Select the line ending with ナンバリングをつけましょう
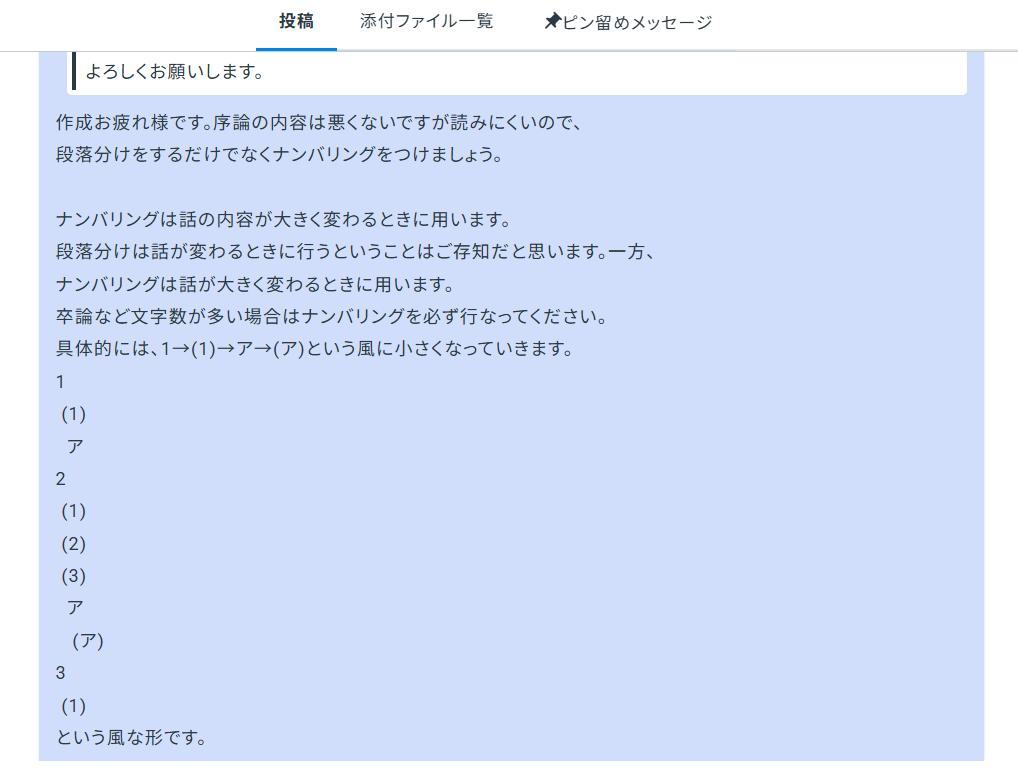The height and width of the screenshot is (777, 1018). tap(279, 155)
